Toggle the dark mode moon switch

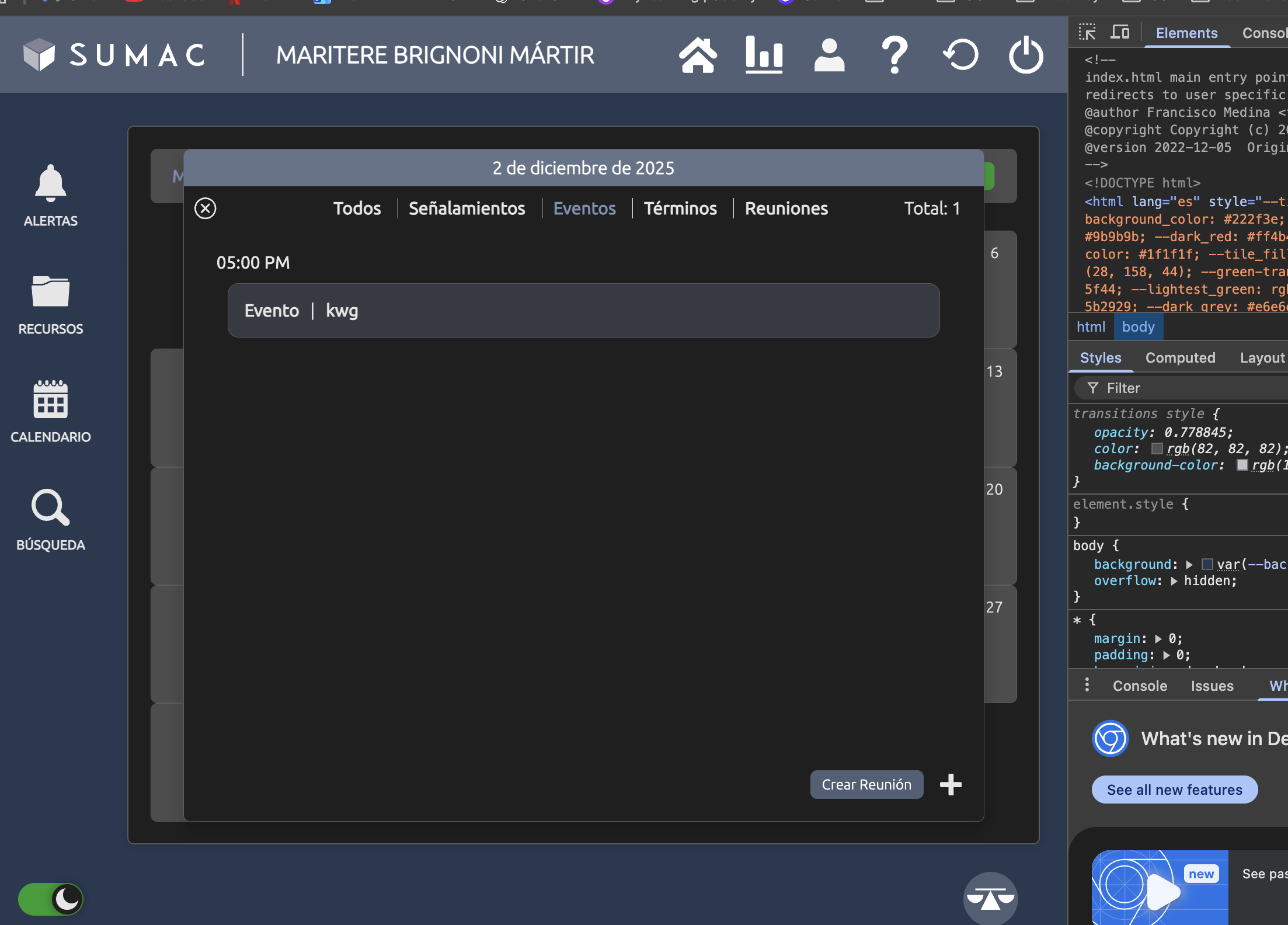click(x=51, y=899)
